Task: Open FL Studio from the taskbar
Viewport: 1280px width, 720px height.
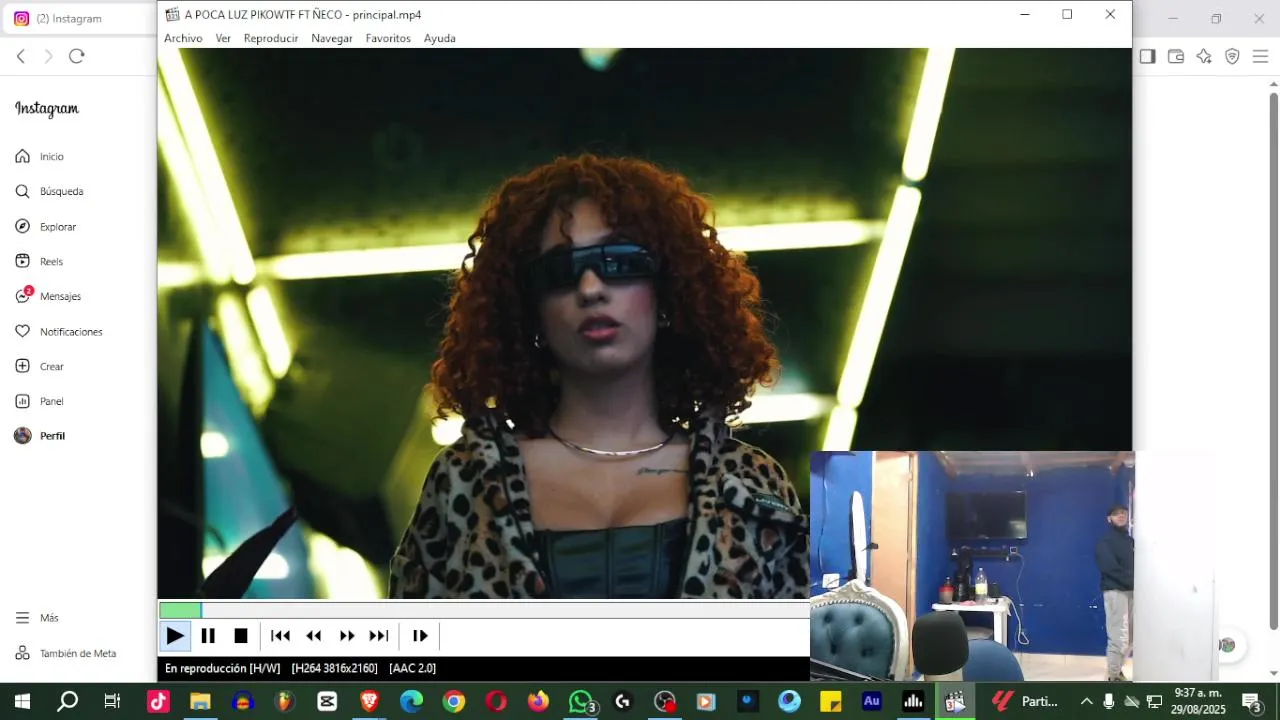Action: click(x=285, y=702)
